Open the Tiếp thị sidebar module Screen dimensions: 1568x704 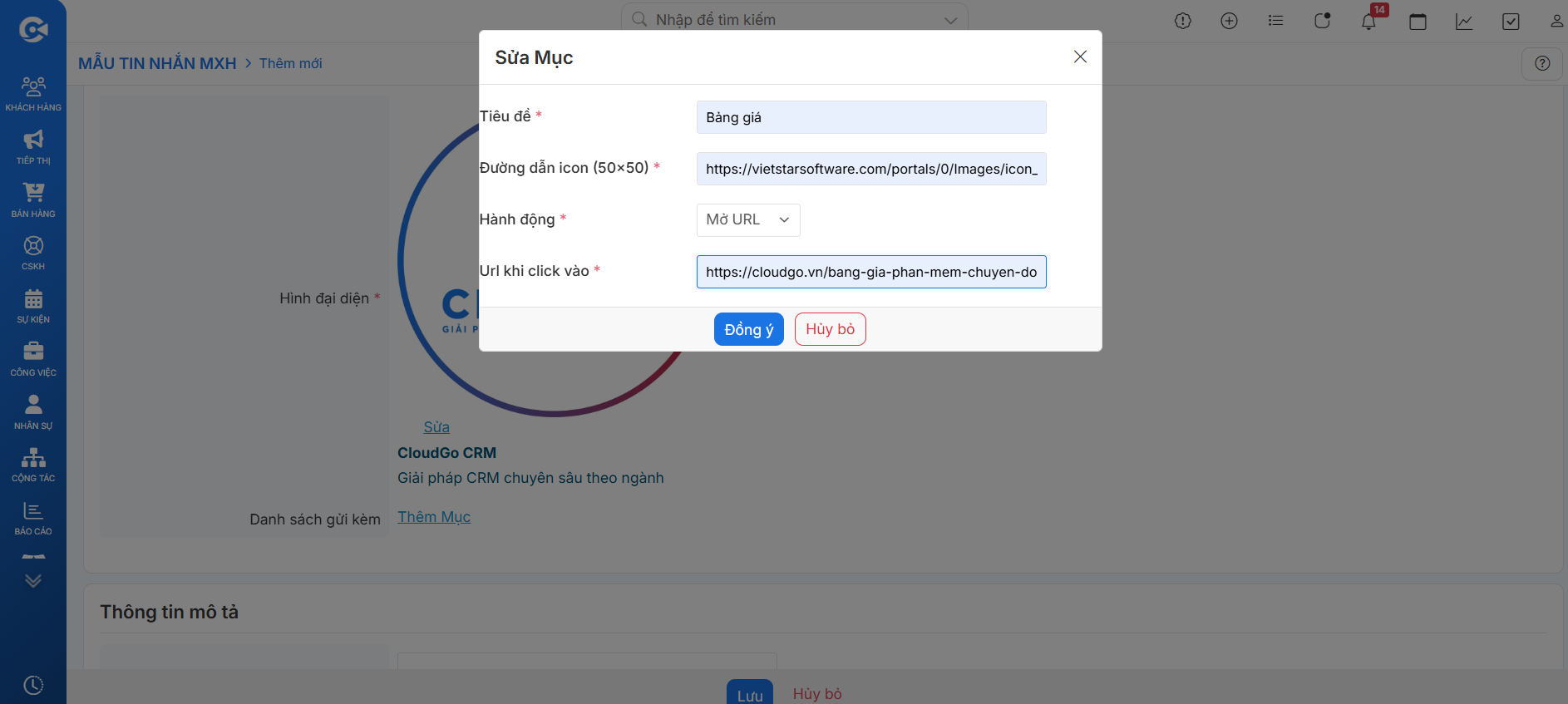click(33, 147)
